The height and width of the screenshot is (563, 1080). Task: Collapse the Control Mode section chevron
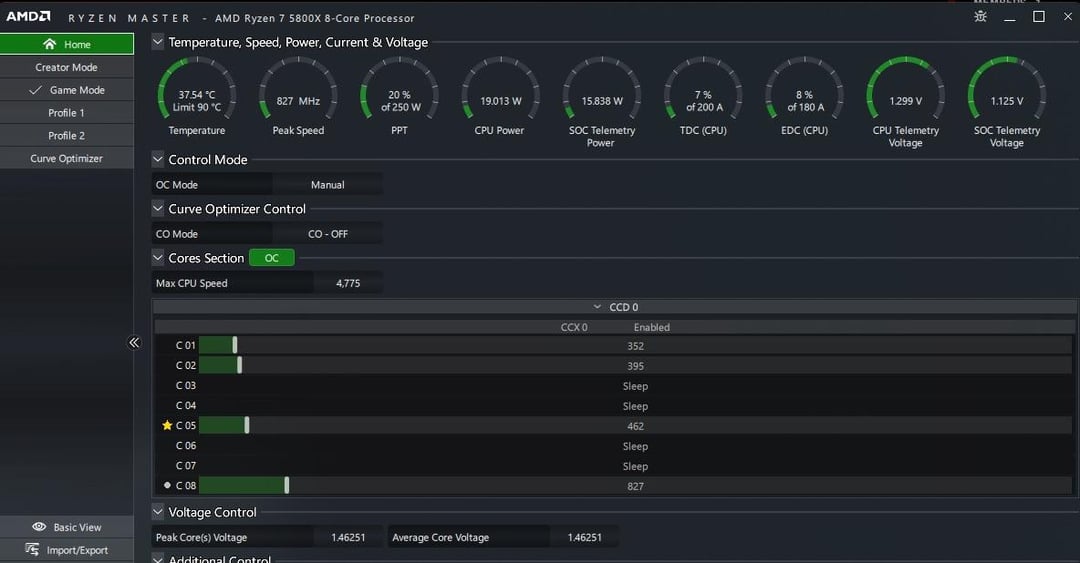pos(158,159)
